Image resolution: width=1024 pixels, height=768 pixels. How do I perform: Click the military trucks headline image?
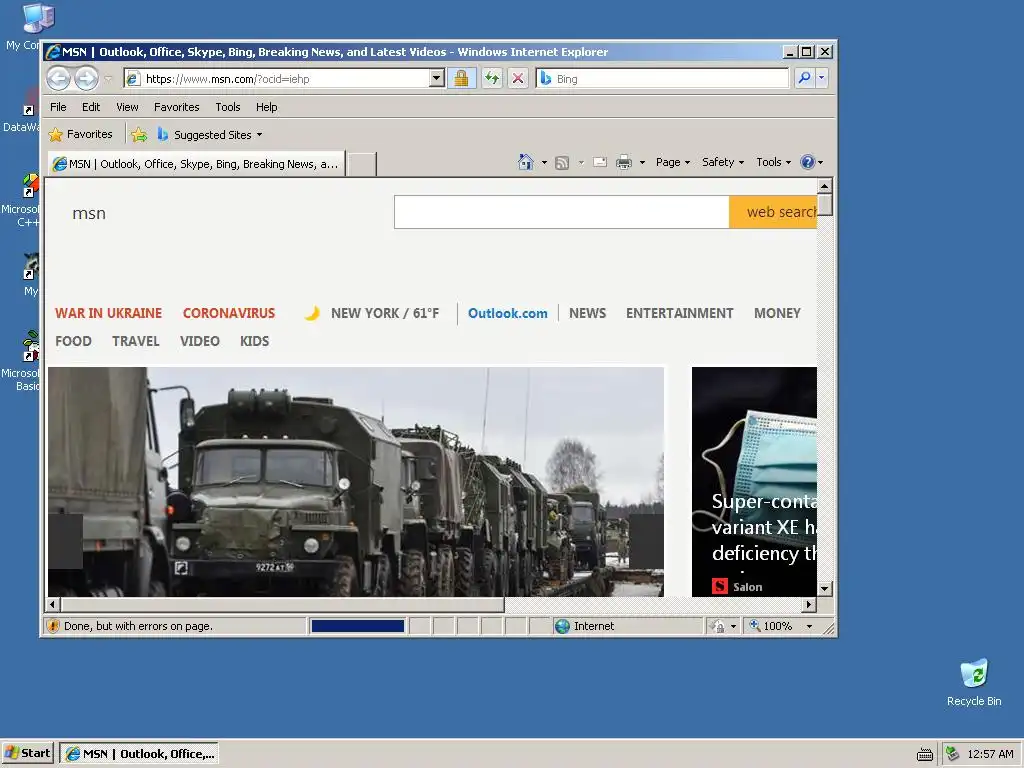[356, 482]
